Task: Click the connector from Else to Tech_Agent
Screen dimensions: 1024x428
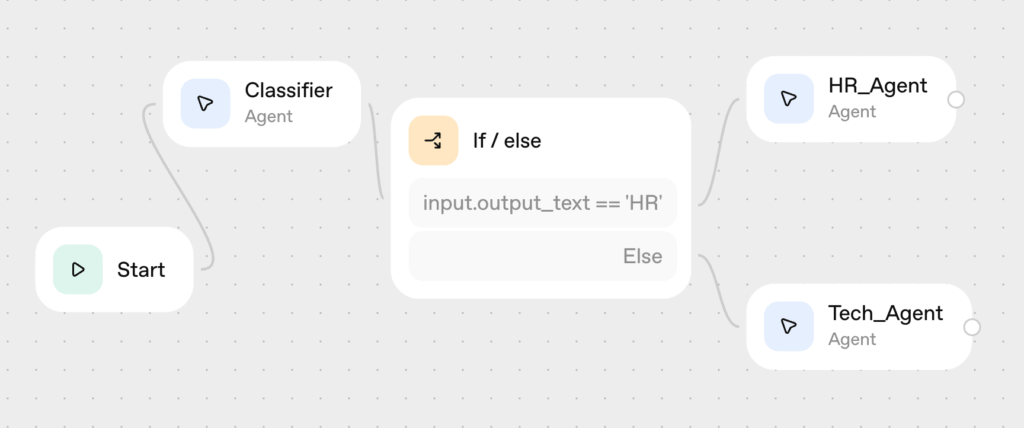Action: pos(722,292)
